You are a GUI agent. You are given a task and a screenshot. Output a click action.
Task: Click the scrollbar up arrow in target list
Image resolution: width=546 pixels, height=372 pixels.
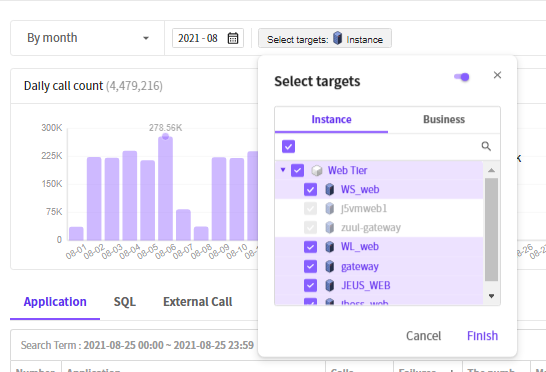[x=491, y=170]
